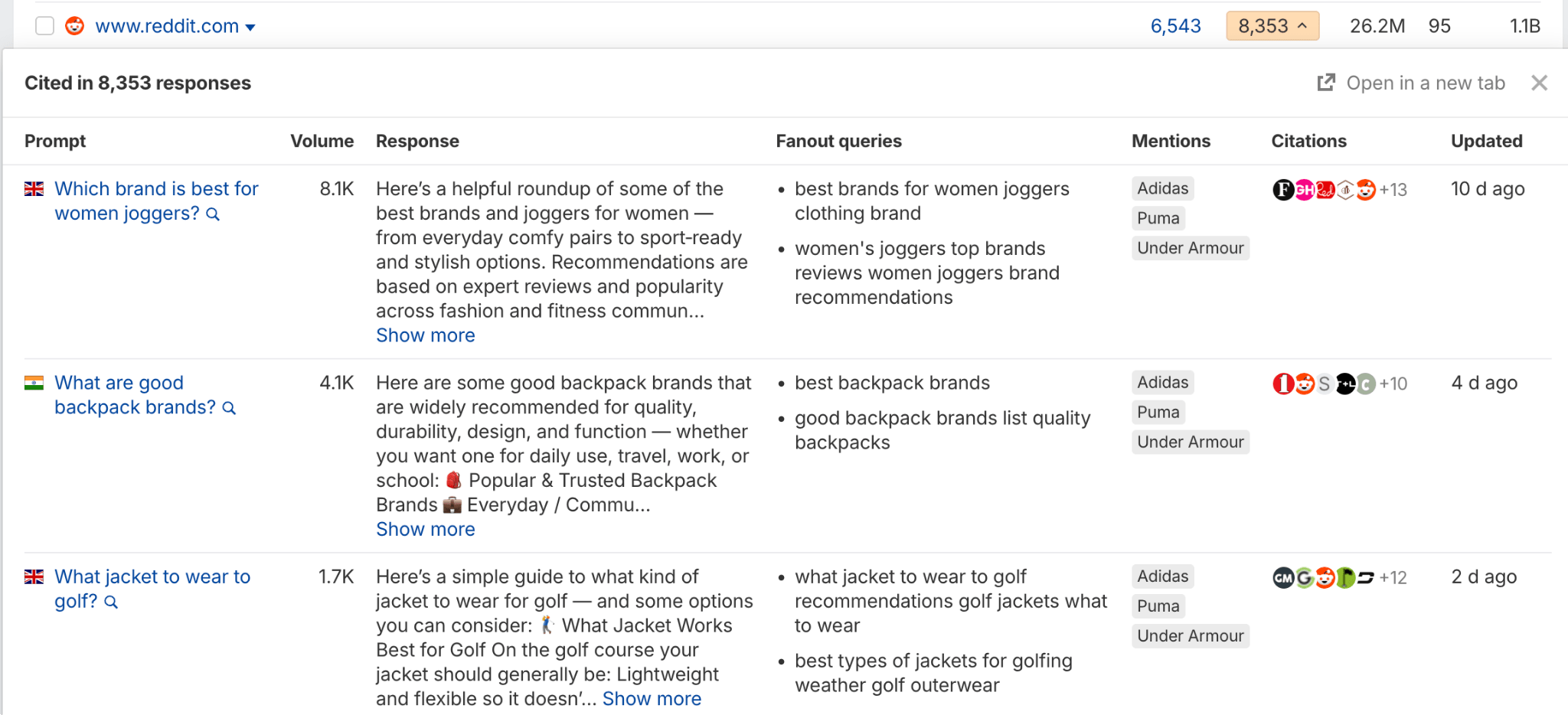Click the red numeral 1 citation icon for backpacks
Viewport: 1568px width, 715px height.
pos(1284,383)
